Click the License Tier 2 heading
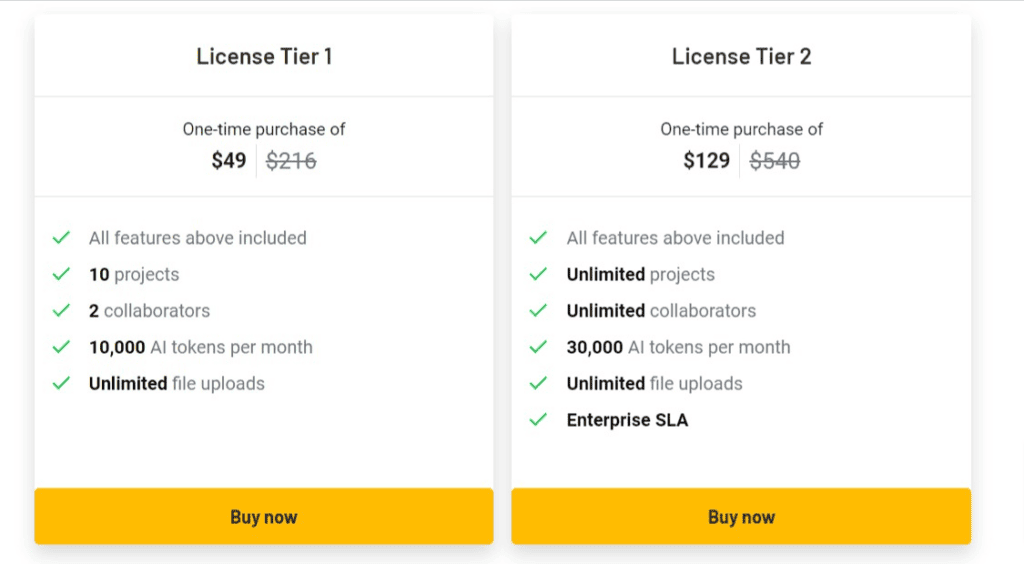The width and height of the screenshot is (1024, 564). click(x=742, y=56)
